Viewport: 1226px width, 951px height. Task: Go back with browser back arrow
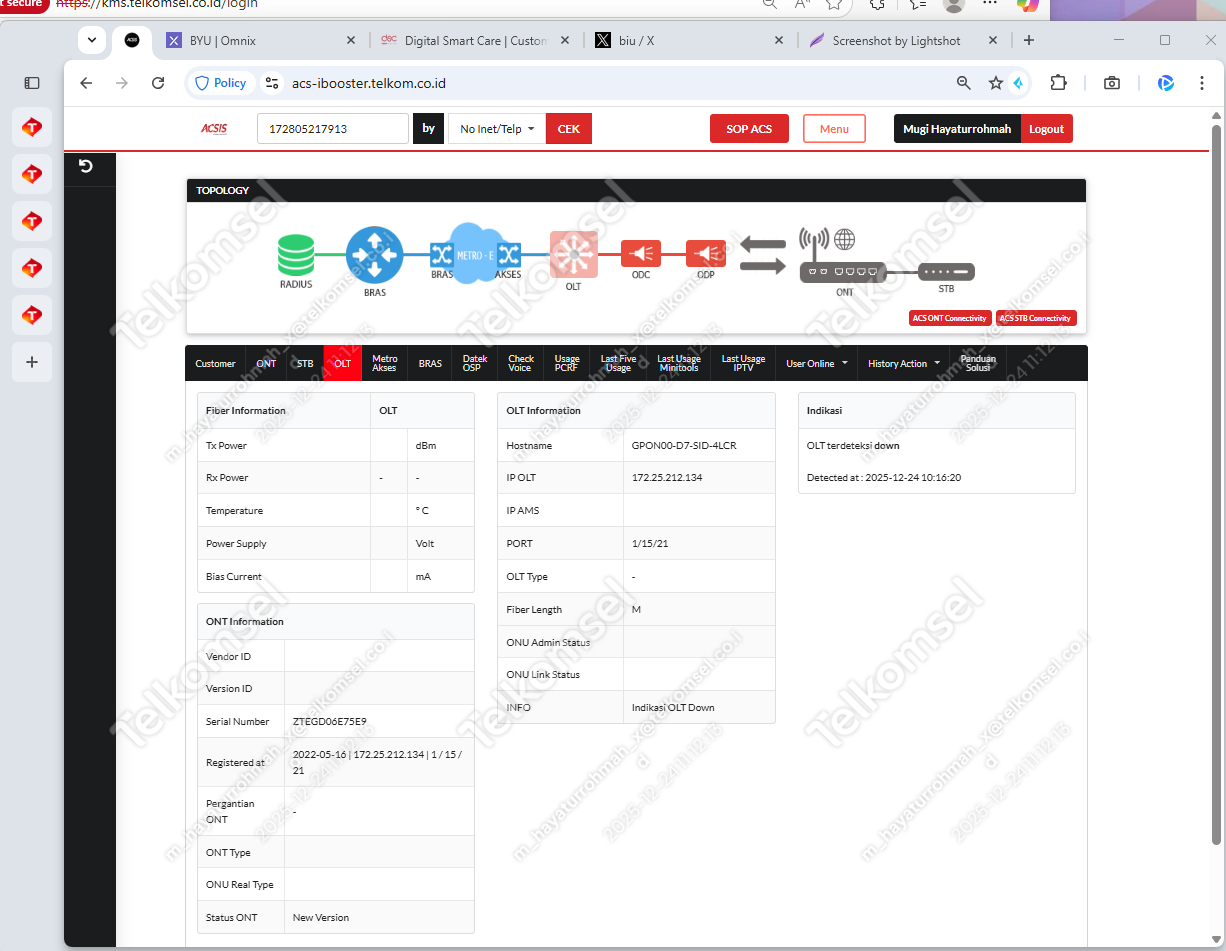(86, 83)
